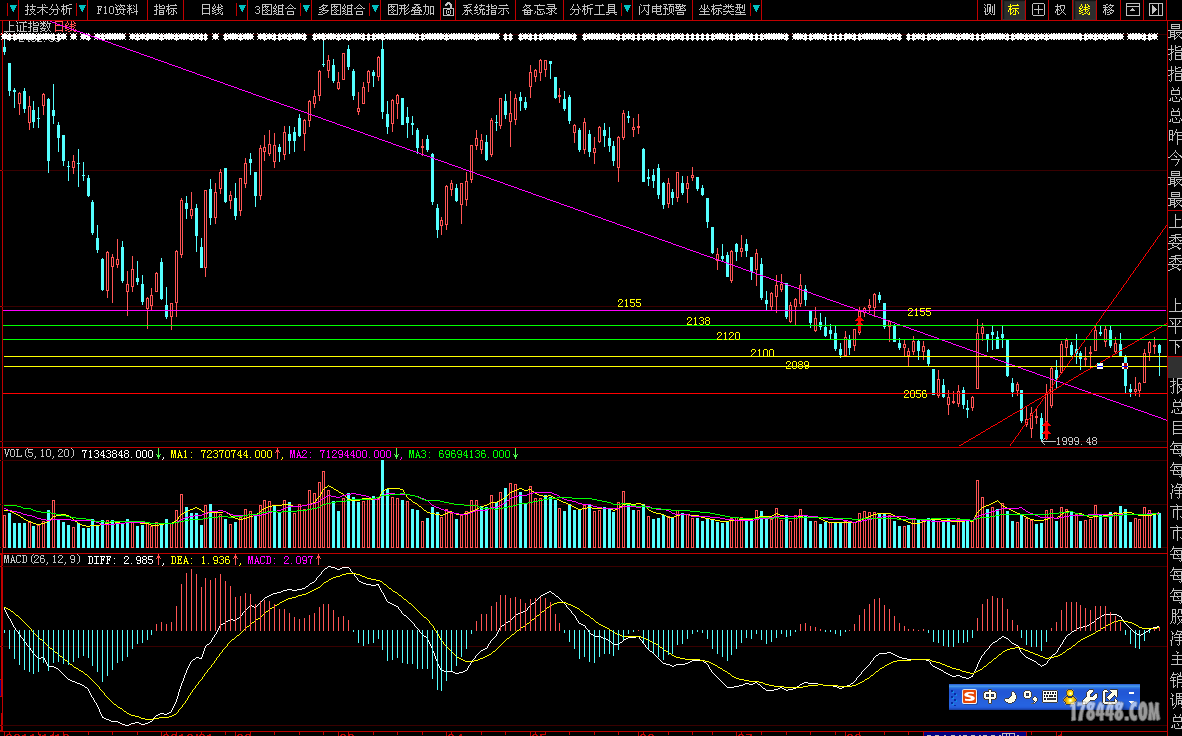Expand the dropdown arrow after 坐标类型
Image resolution: width=1182 pixels, height=736 pixels.
756,10
